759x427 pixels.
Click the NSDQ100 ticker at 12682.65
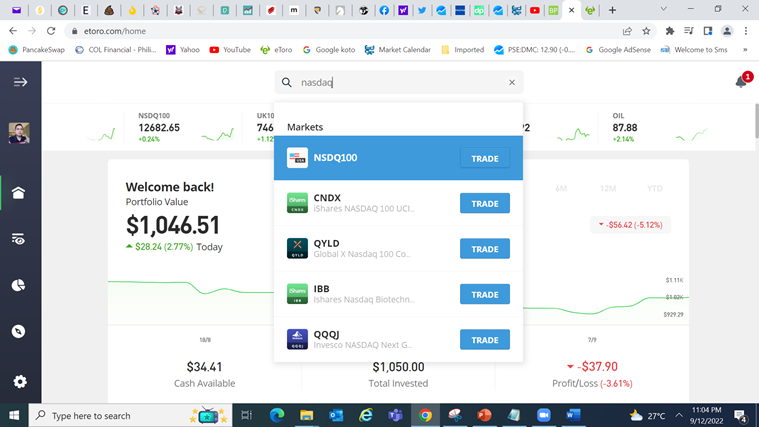(x=159, y=127)
